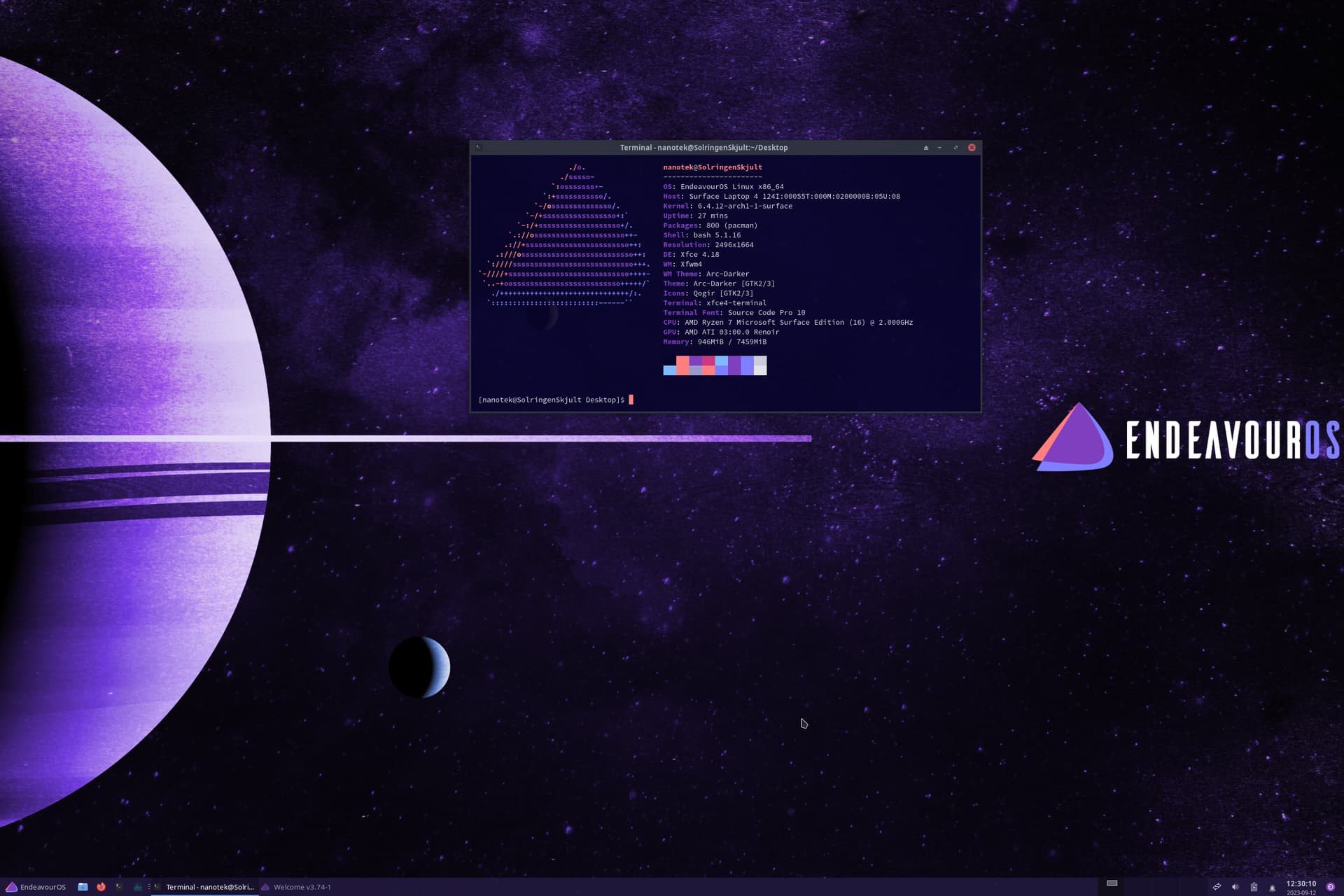This screenshot has width=1344, height=896.
Task: Click the 'Packages: 800 (pacman)' line
Action: click(x=710, y=225)
